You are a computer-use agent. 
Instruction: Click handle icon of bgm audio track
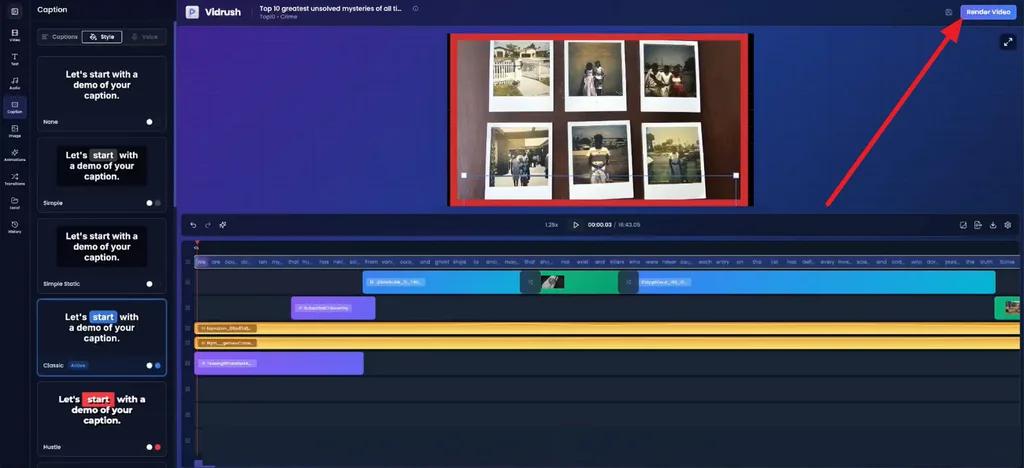point(187,343)
